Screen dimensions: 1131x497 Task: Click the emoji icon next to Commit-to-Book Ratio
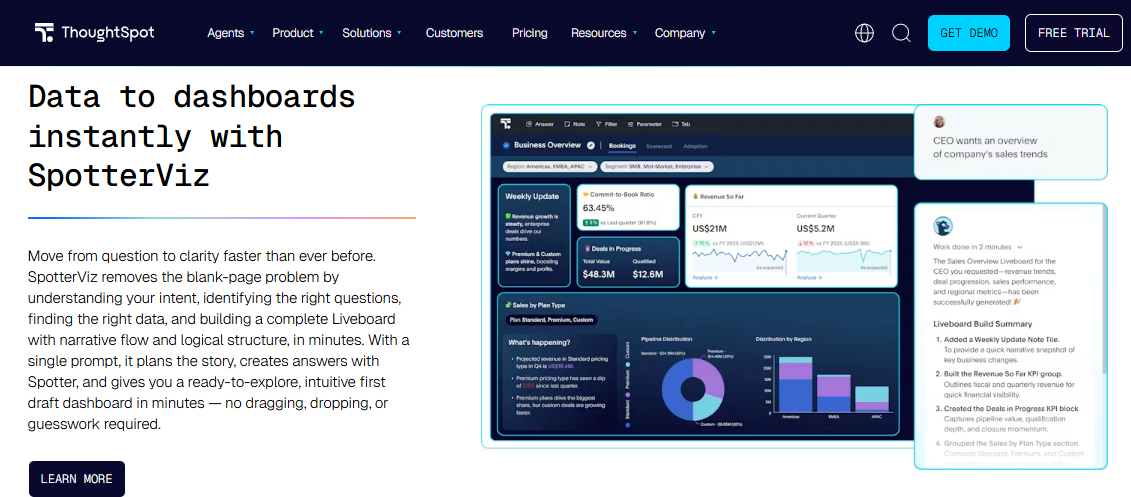point(586,195)
